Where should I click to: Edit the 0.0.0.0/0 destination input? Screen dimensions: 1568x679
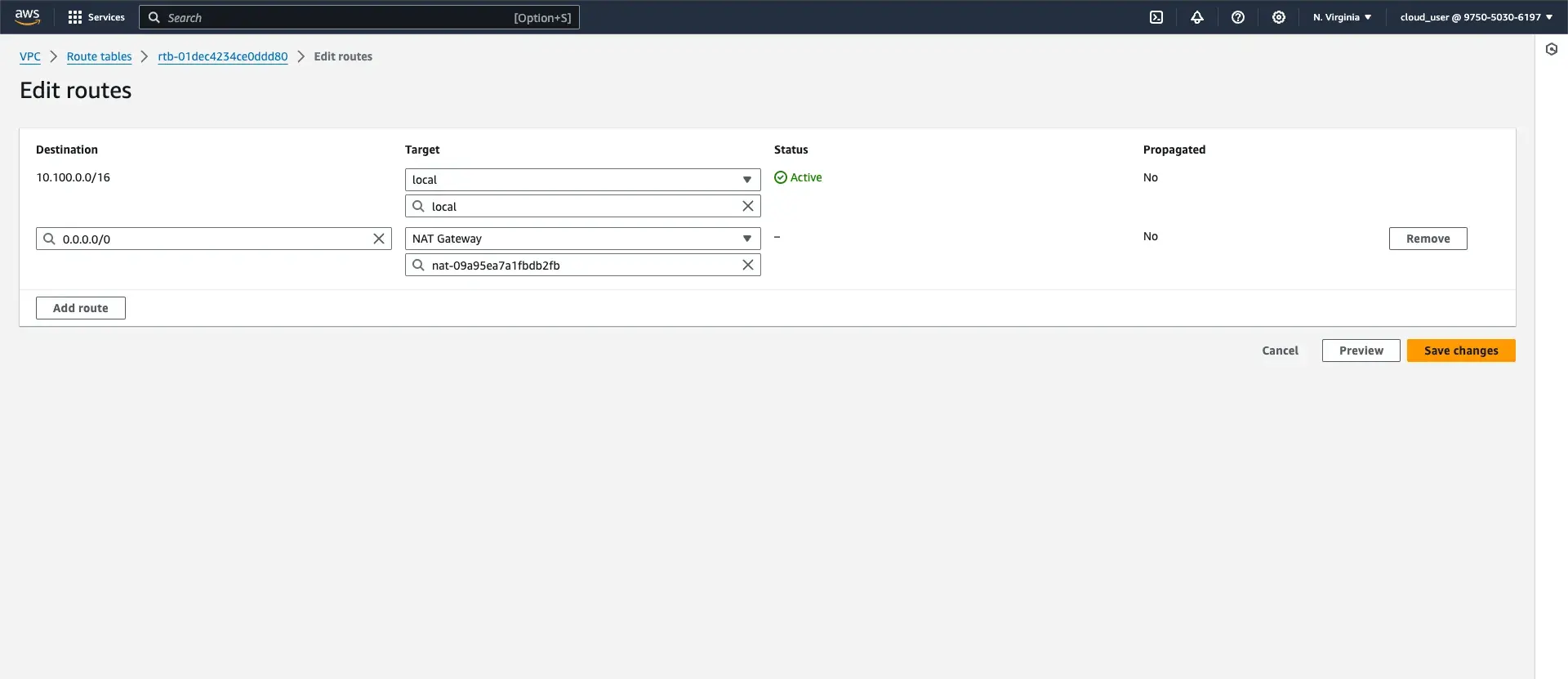tap(212, 239)
